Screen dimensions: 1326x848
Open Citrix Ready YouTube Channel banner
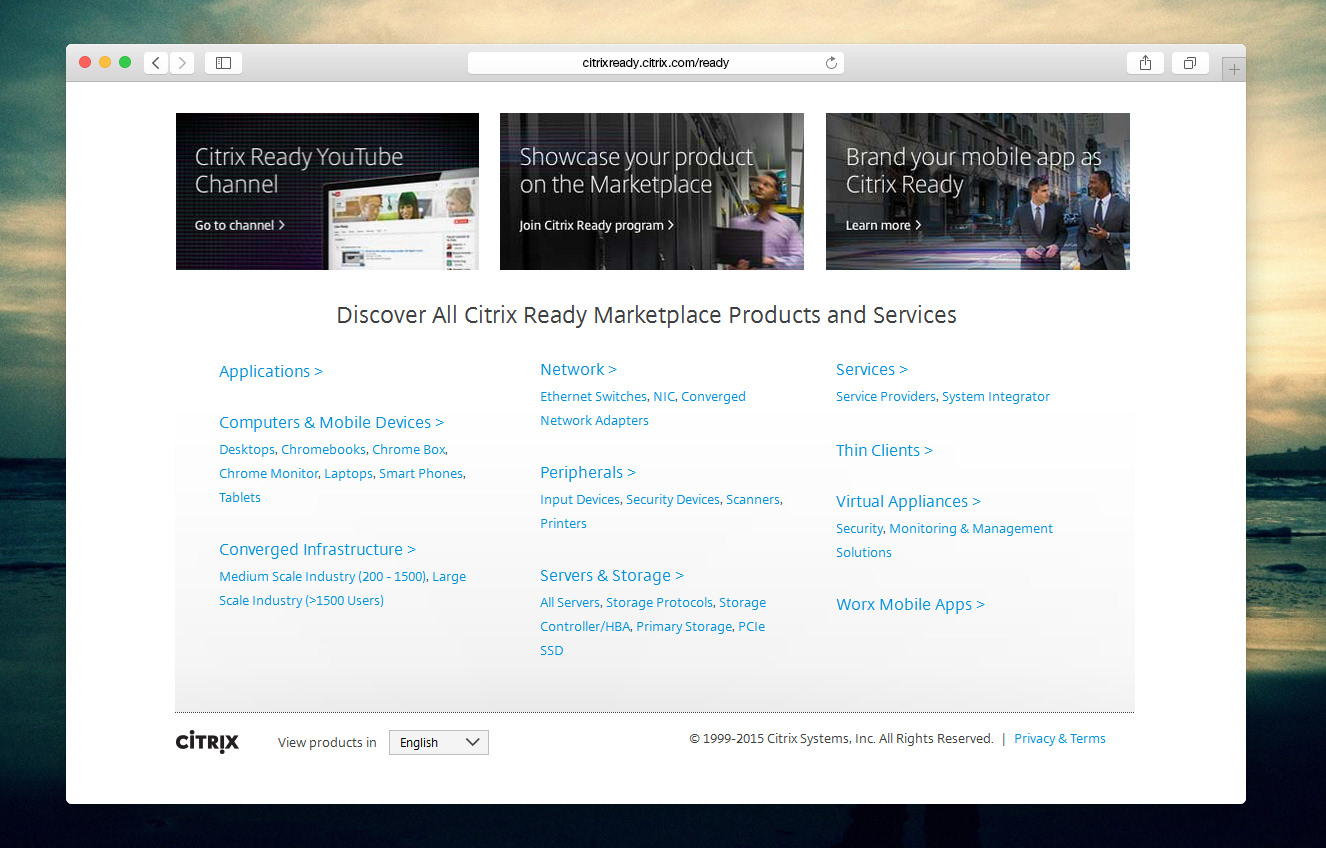click(327, 191)
